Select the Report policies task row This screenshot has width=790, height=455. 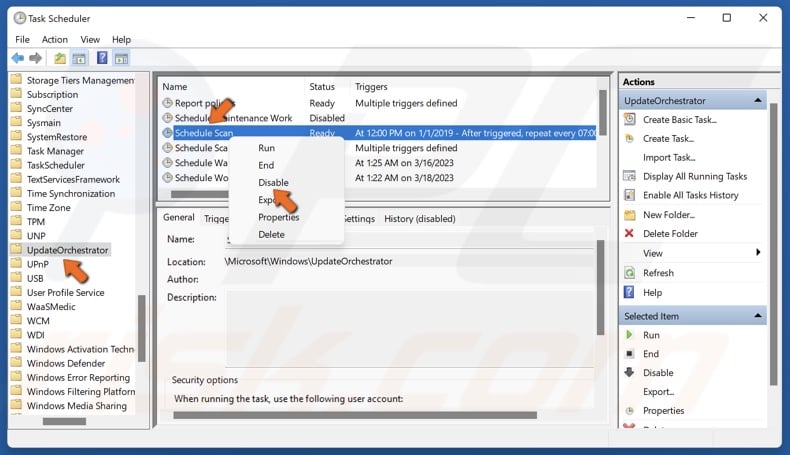379,103
